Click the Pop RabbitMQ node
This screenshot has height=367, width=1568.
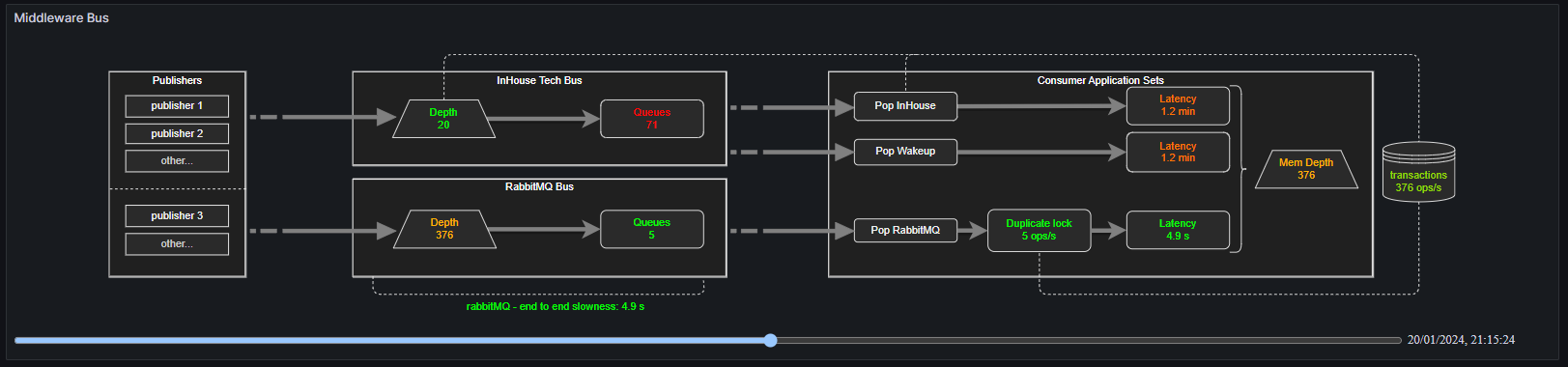(905, 230)
